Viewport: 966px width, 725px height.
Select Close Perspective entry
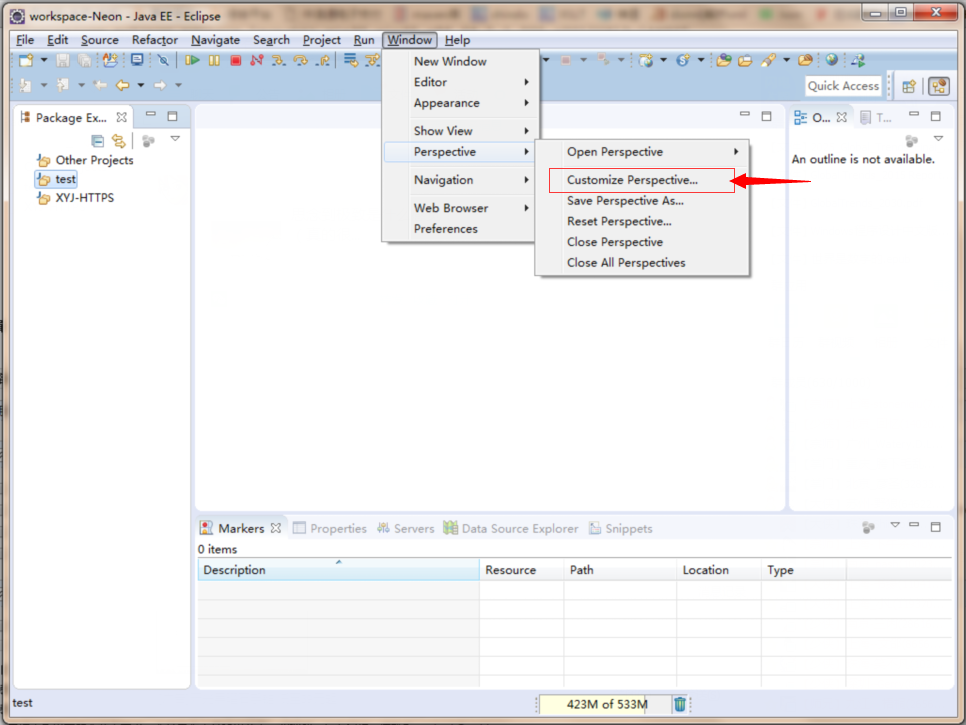[x=642, y=242]
